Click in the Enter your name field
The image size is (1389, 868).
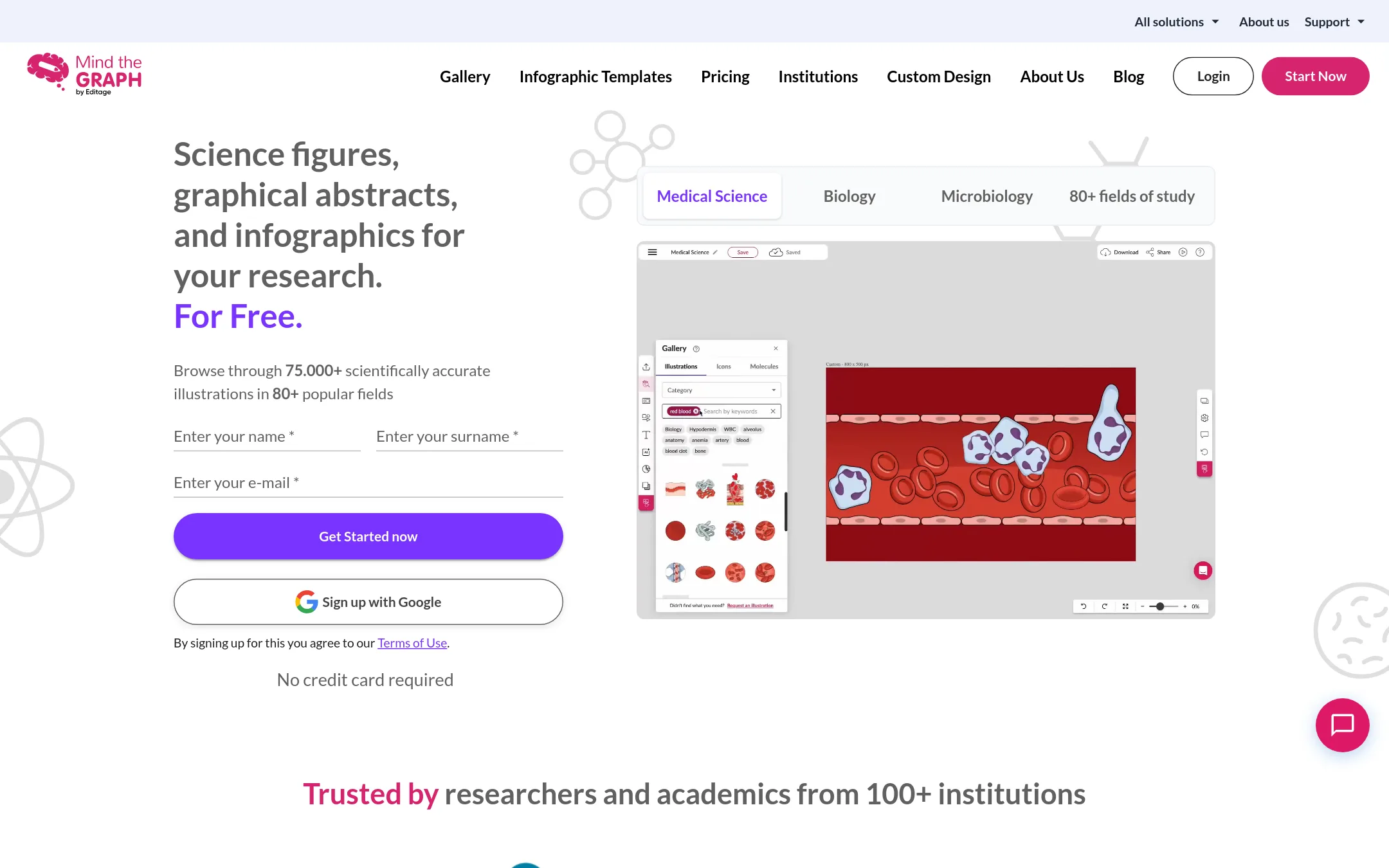(x=267, y=437)
